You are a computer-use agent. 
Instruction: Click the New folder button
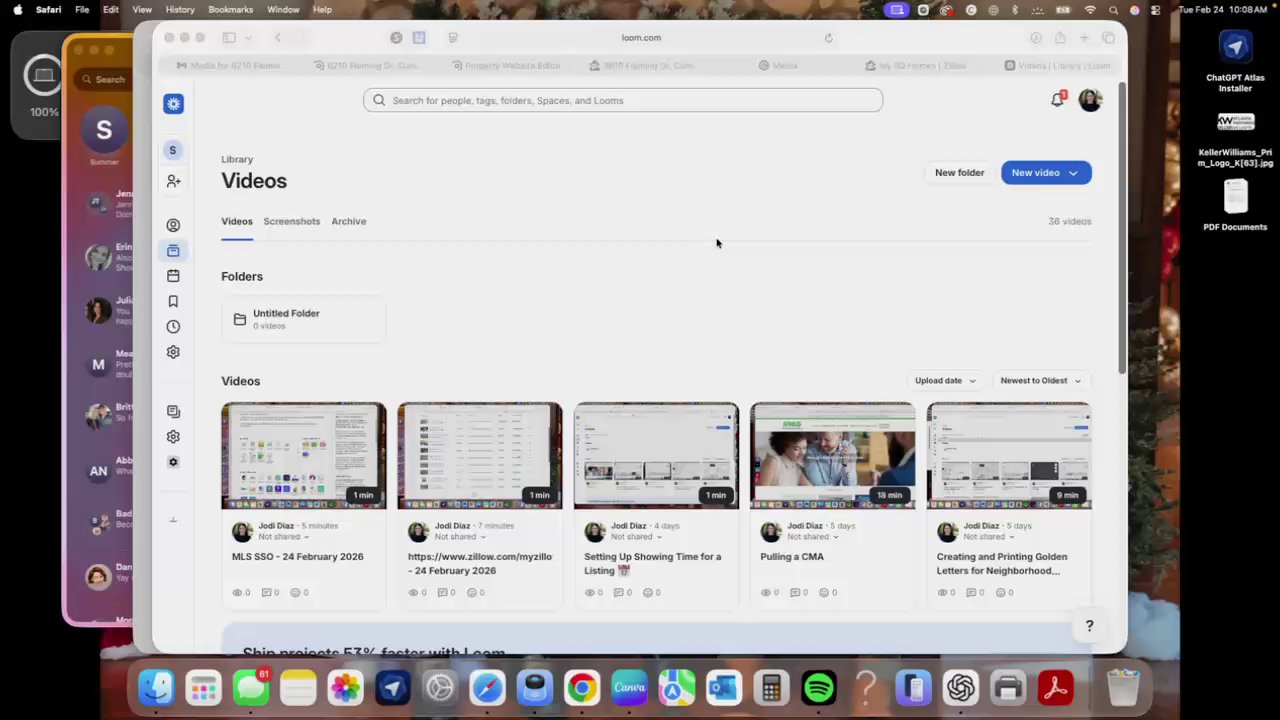(x=959, y=173)
